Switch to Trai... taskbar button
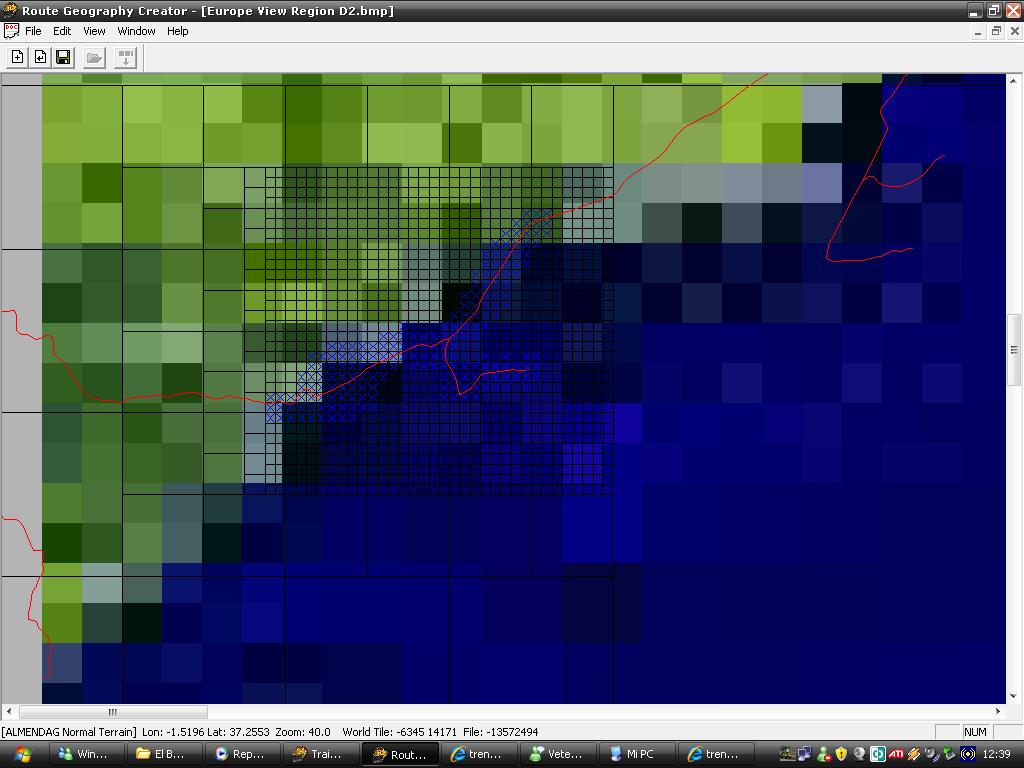 coord(316,754)
